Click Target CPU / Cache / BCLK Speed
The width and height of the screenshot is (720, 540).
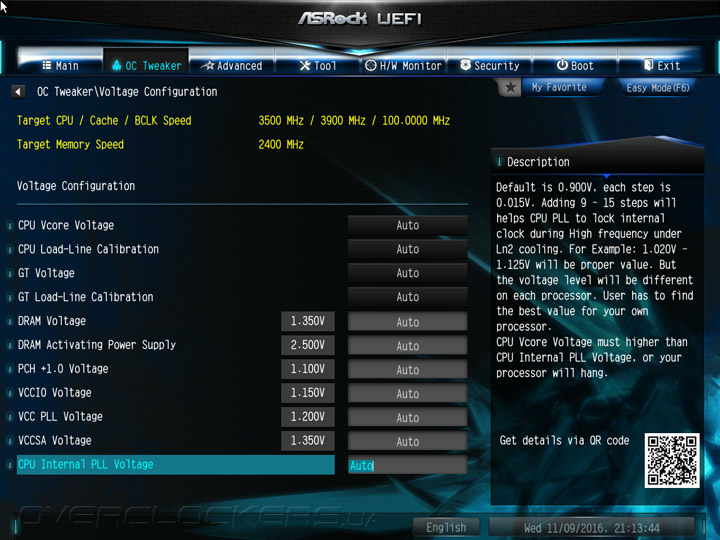click(104, 121)
